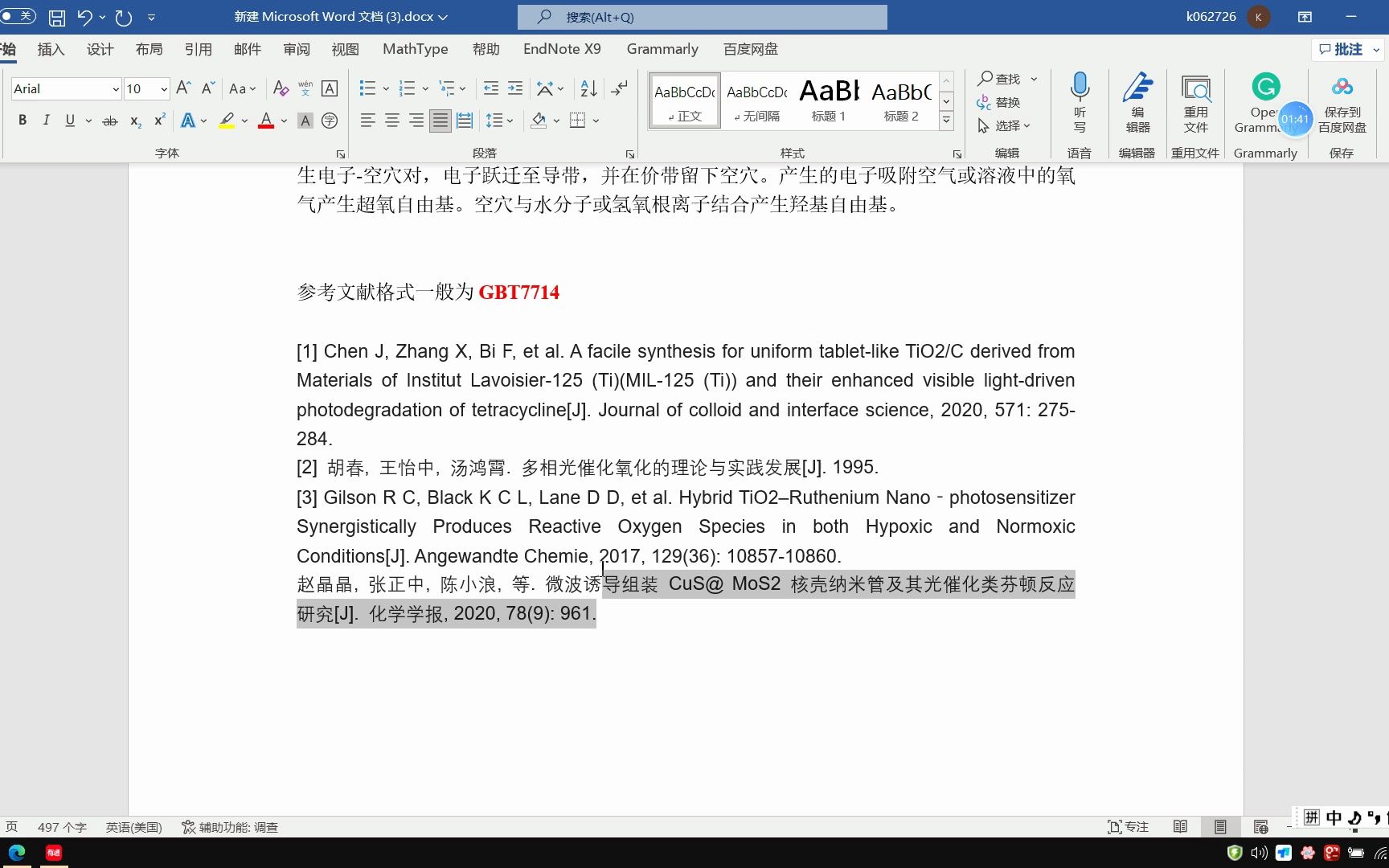Apply the 无间隔 style
Viewport: 1389px width, 868px height.
click(x=756, y=101)
